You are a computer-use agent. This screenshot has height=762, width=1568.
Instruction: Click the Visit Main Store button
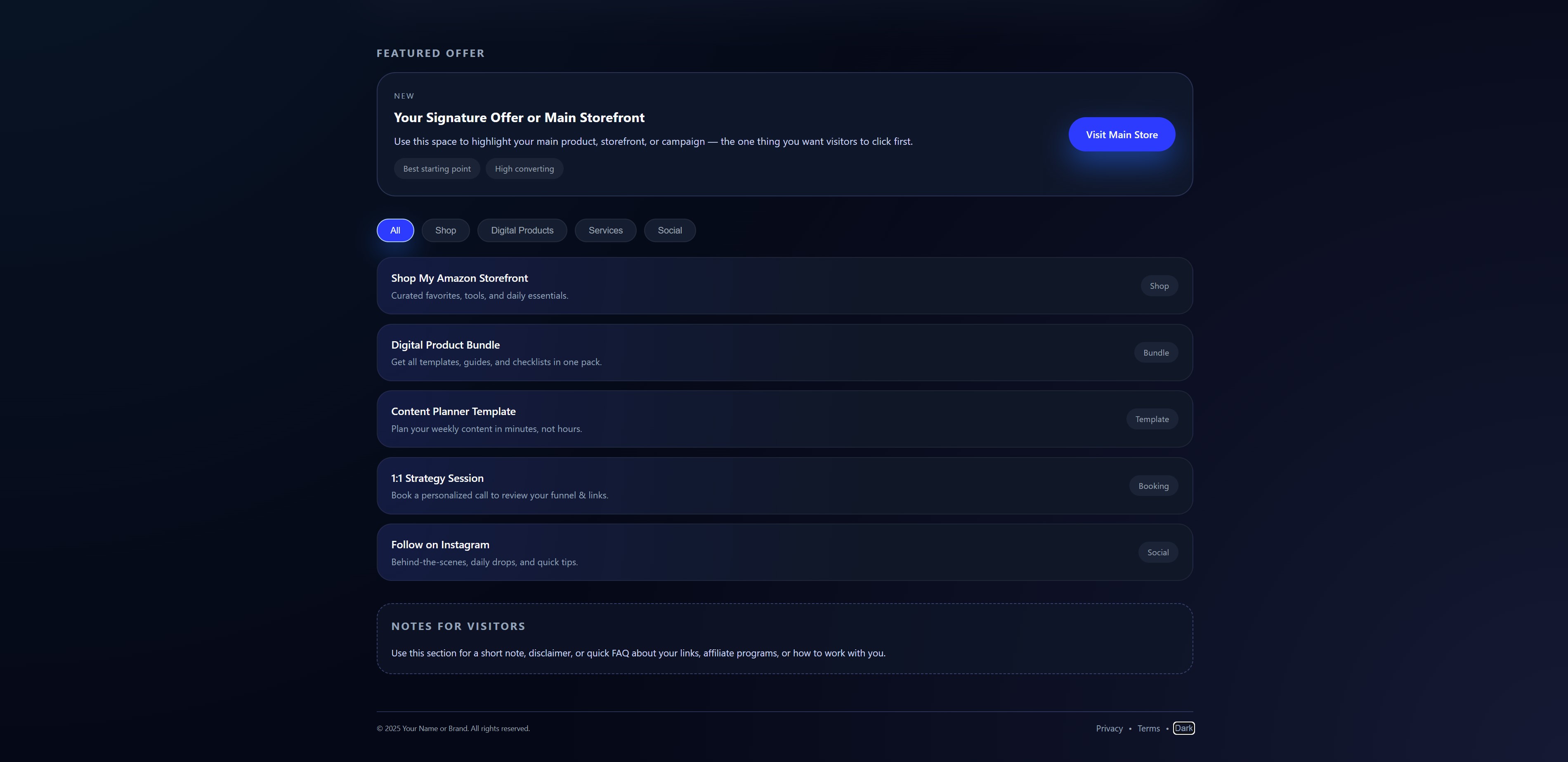(x=1121, y=134)
